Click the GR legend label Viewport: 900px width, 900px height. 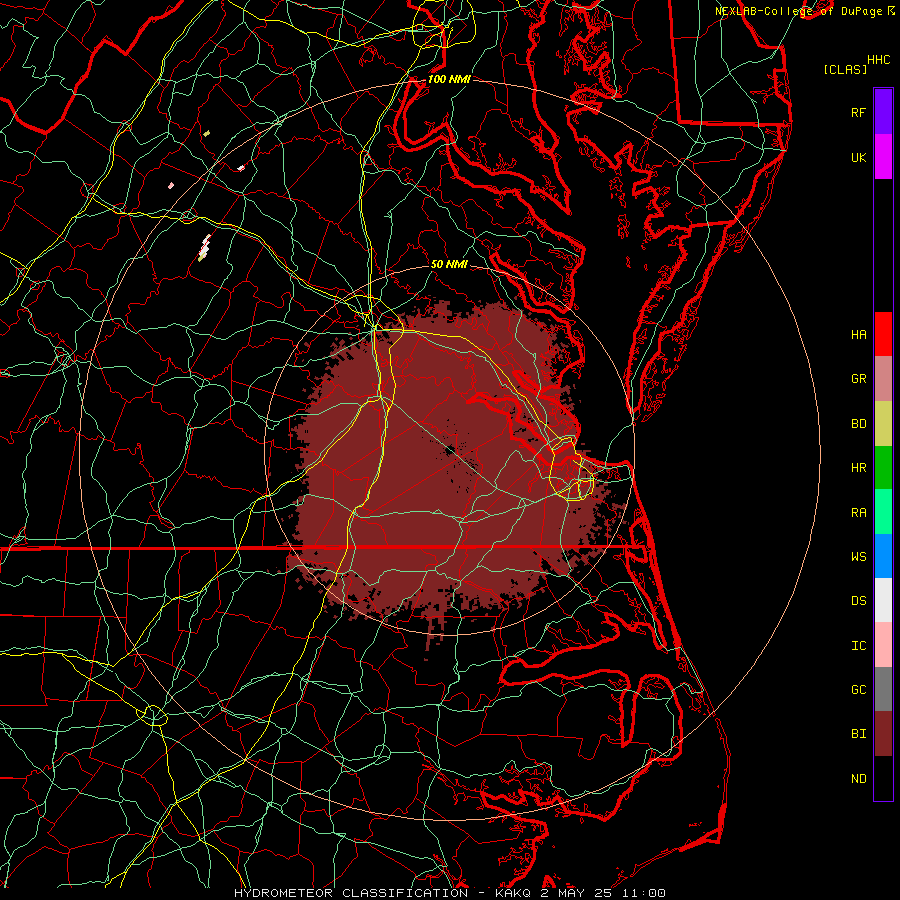(x=858, y=379)
